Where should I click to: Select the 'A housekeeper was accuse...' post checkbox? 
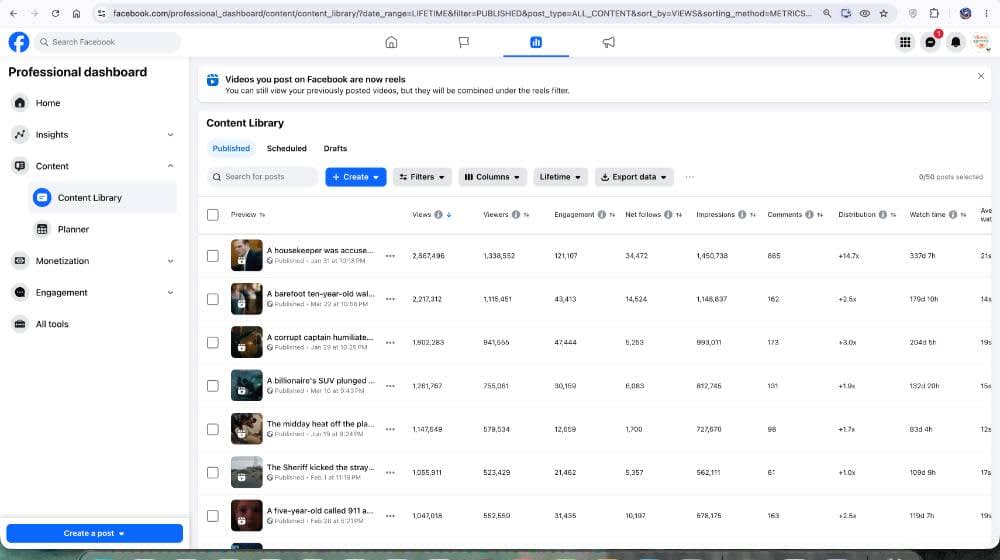click(212, 256)
